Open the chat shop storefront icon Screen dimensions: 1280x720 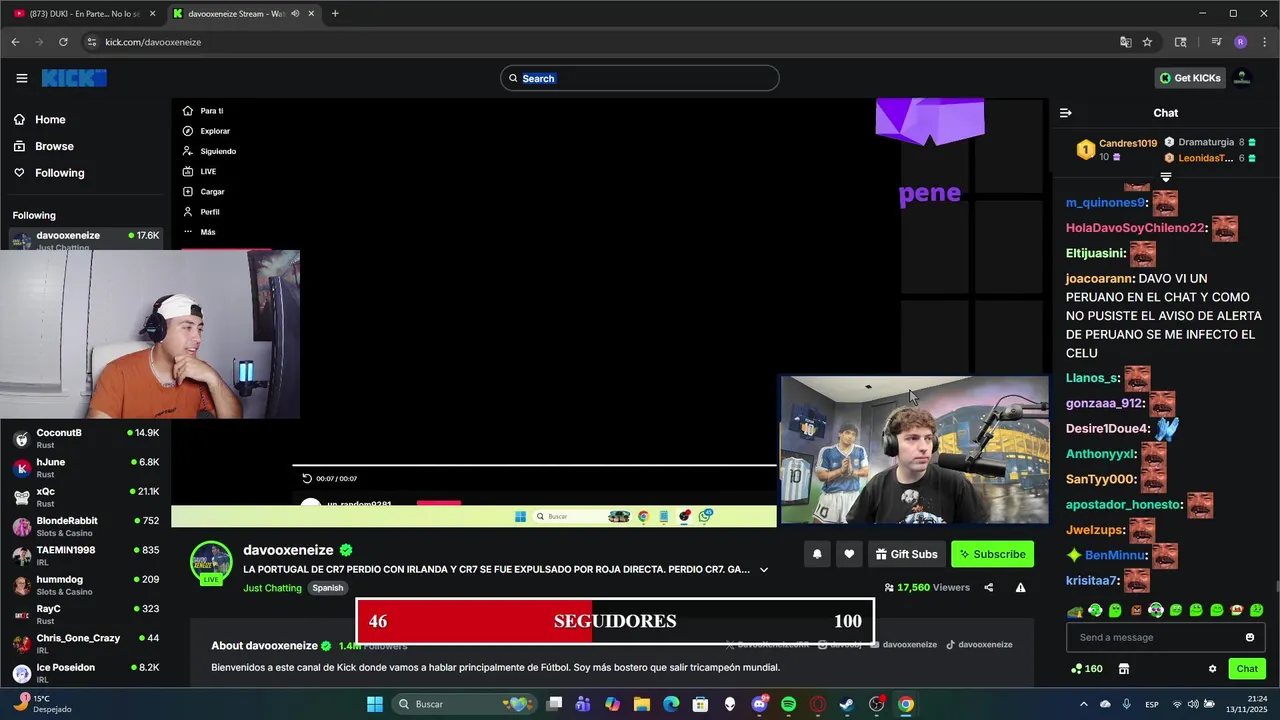coord(1123,669)
